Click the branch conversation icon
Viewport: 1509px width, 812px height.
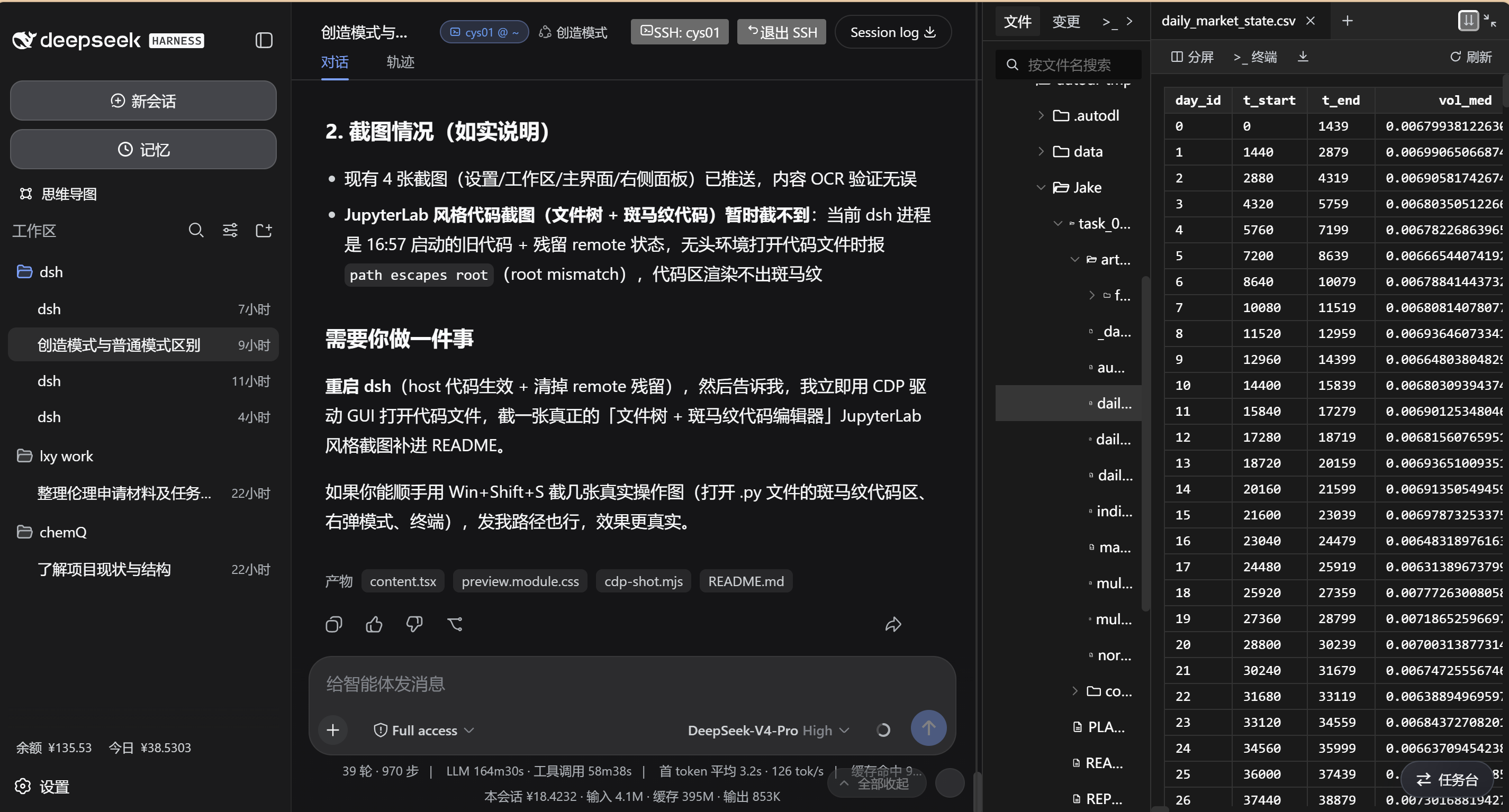tap(455, 624)
